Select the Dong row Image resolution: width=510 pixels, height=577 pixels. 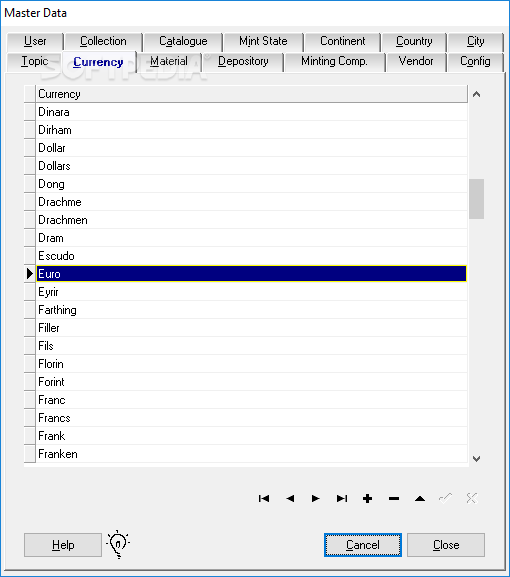(x=252, y=184)
